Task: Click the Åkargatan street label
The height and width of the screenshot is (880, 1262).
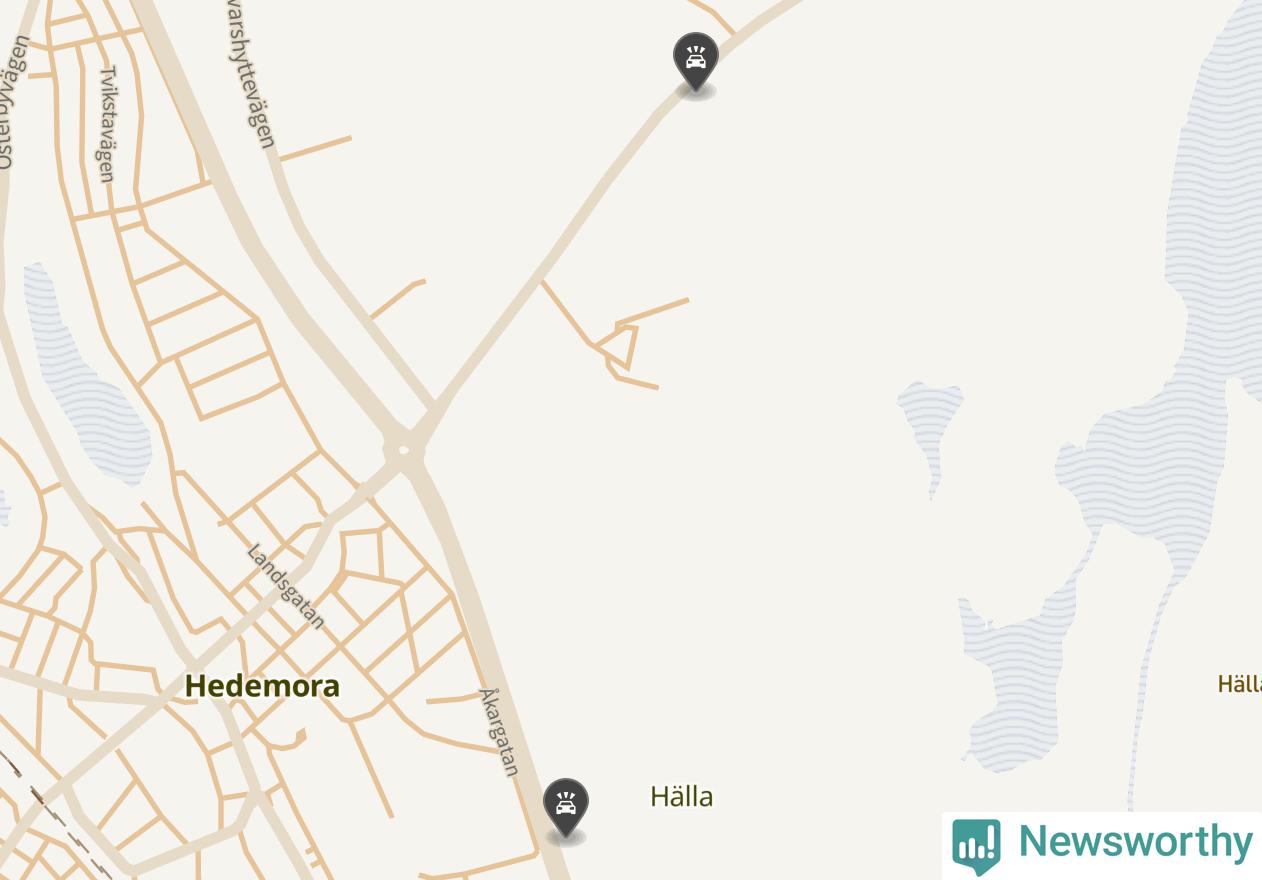Action: pyautogui.click(x=500, y=732)
